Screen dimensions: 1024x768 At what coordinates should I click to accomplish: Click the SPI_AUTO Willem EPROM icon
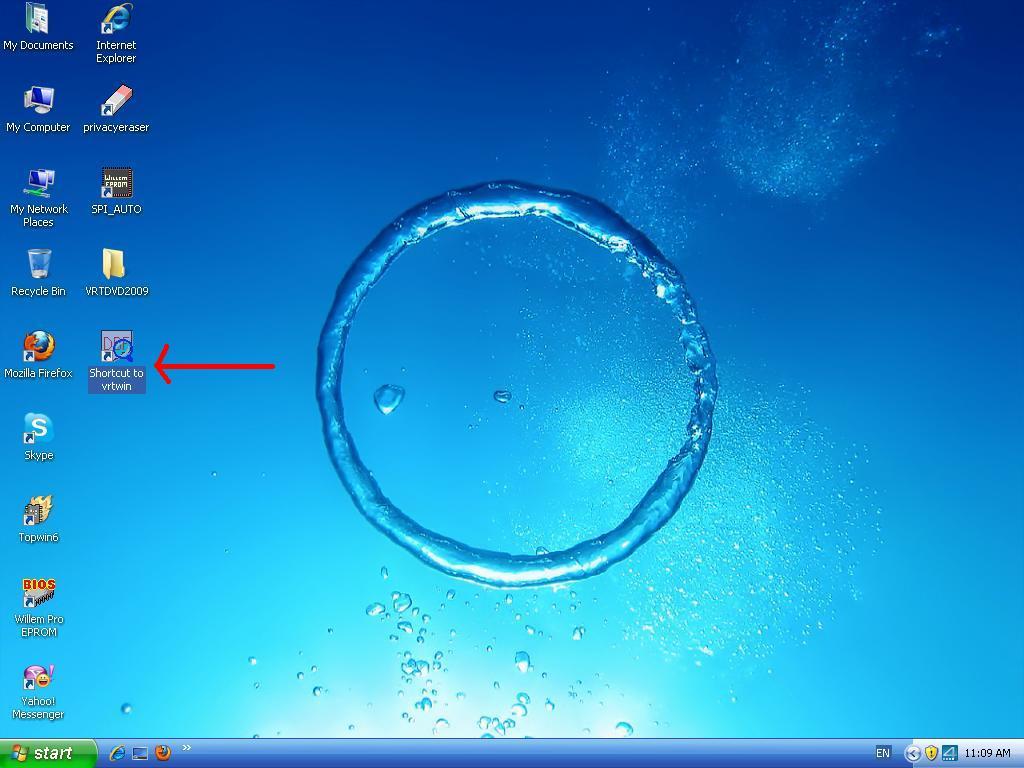click(116, 183)
